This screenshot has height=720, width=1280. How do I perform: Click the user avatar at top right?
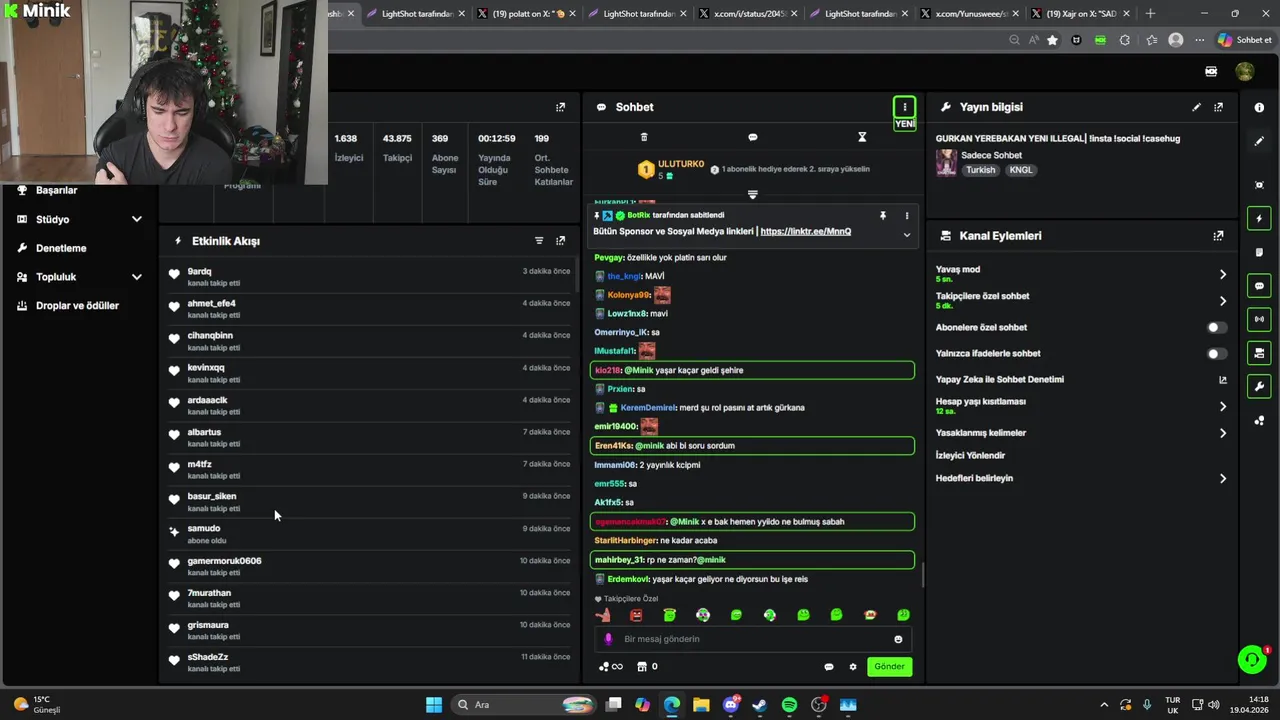[x=1245, y=72]
